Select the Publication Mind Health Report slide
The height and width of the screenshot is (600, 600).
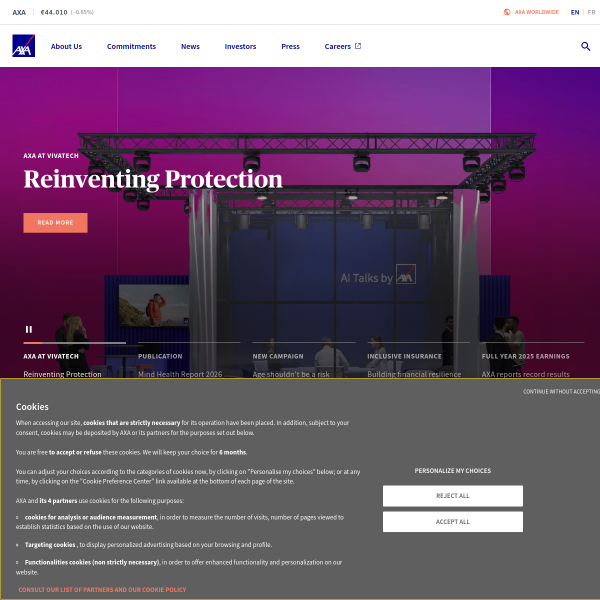189,361
